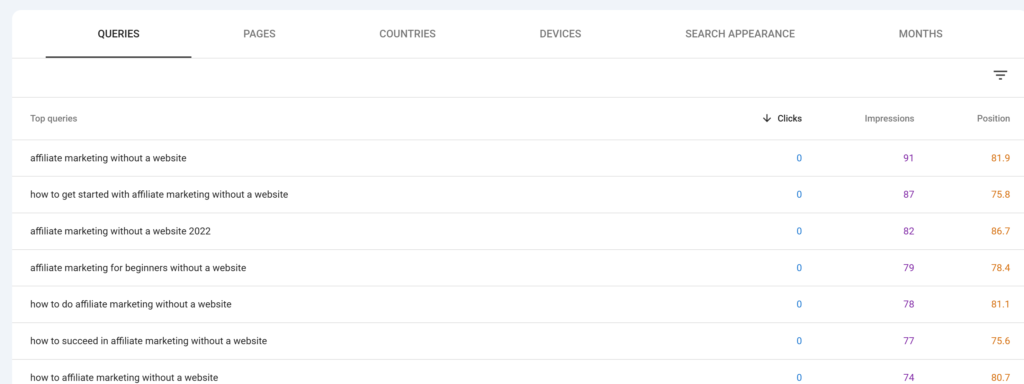The height and width of the screenshot is (384, 1024).
Task: Click clicks value 0 in 'for beginners' row
Action: [799, 268]
